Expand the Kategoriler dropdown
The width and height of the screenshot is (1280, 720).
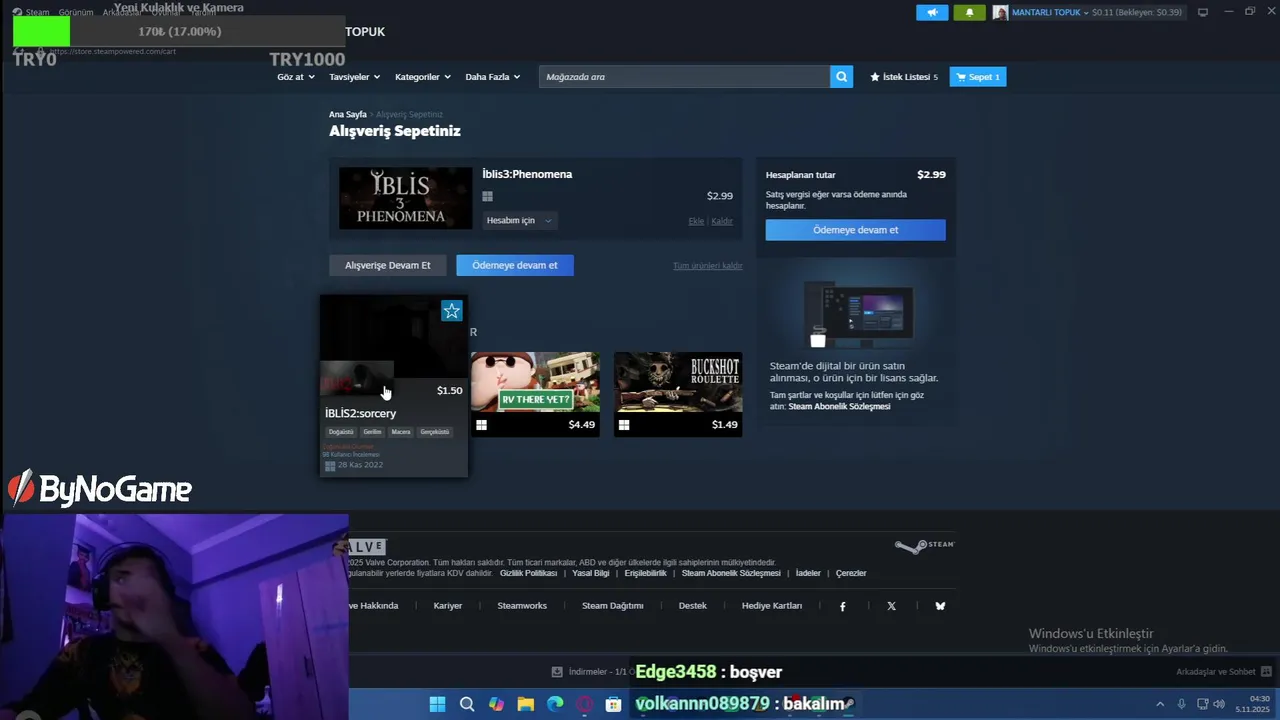(423, 77)
